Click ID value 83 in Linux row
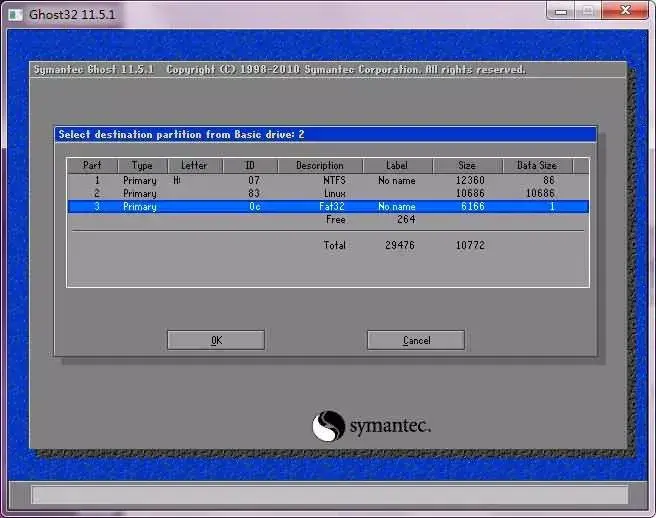 (x=254, y=193)
